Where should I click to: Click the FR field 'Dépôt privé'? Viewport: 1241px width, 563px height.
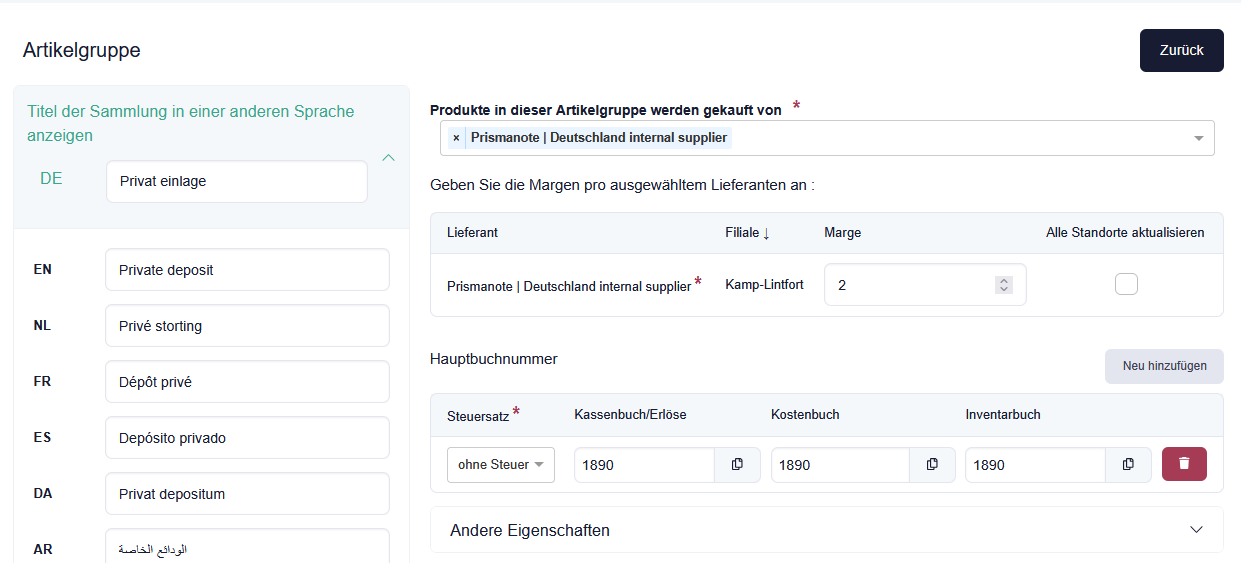246,382
